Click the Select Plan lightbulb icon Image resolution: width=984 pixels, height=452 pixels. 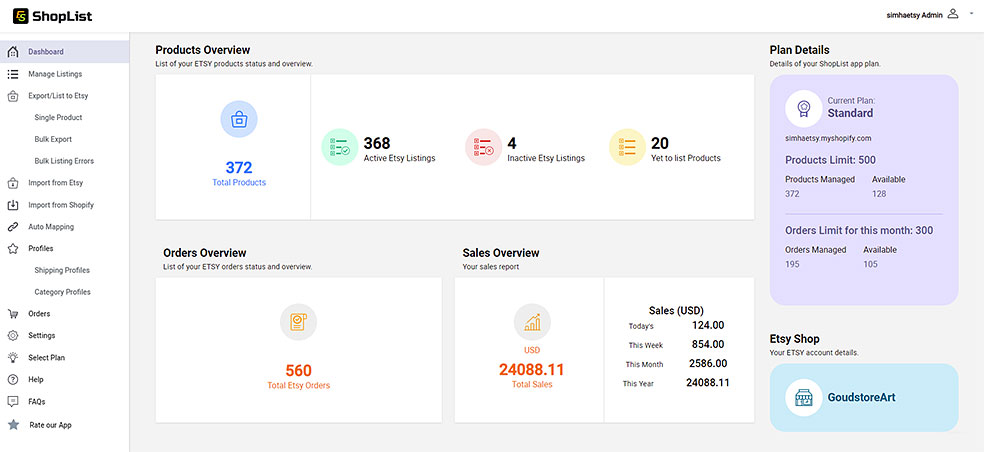(13, 358)
